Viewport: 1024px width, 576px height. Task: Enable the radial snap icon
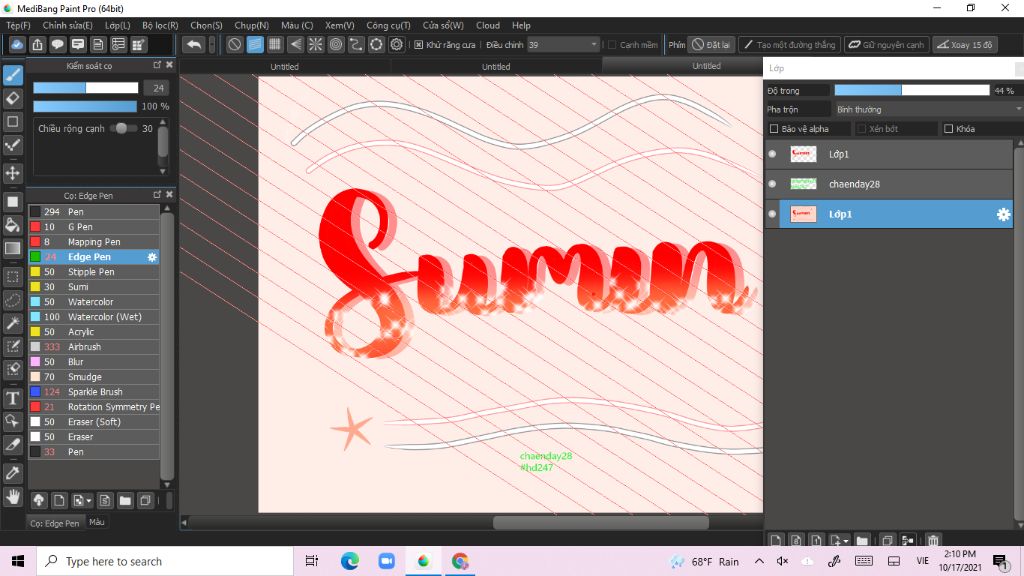(x=315, y=44)
